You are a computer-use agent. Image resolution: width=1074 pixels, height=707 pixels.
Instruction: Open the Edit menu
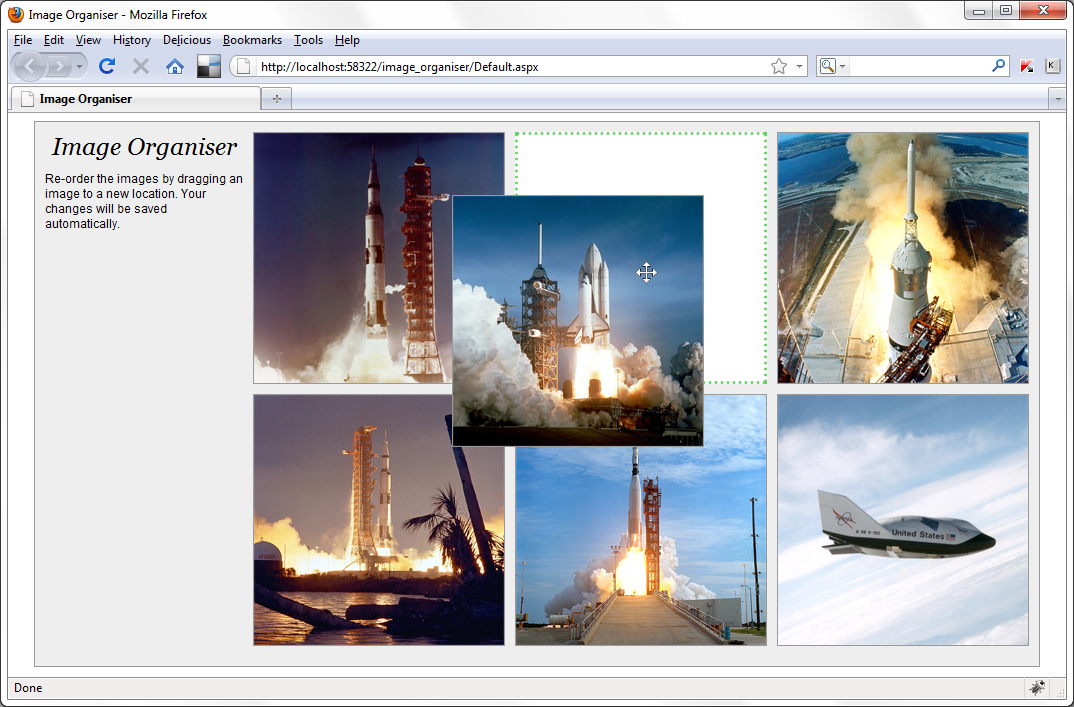[53, 40]
